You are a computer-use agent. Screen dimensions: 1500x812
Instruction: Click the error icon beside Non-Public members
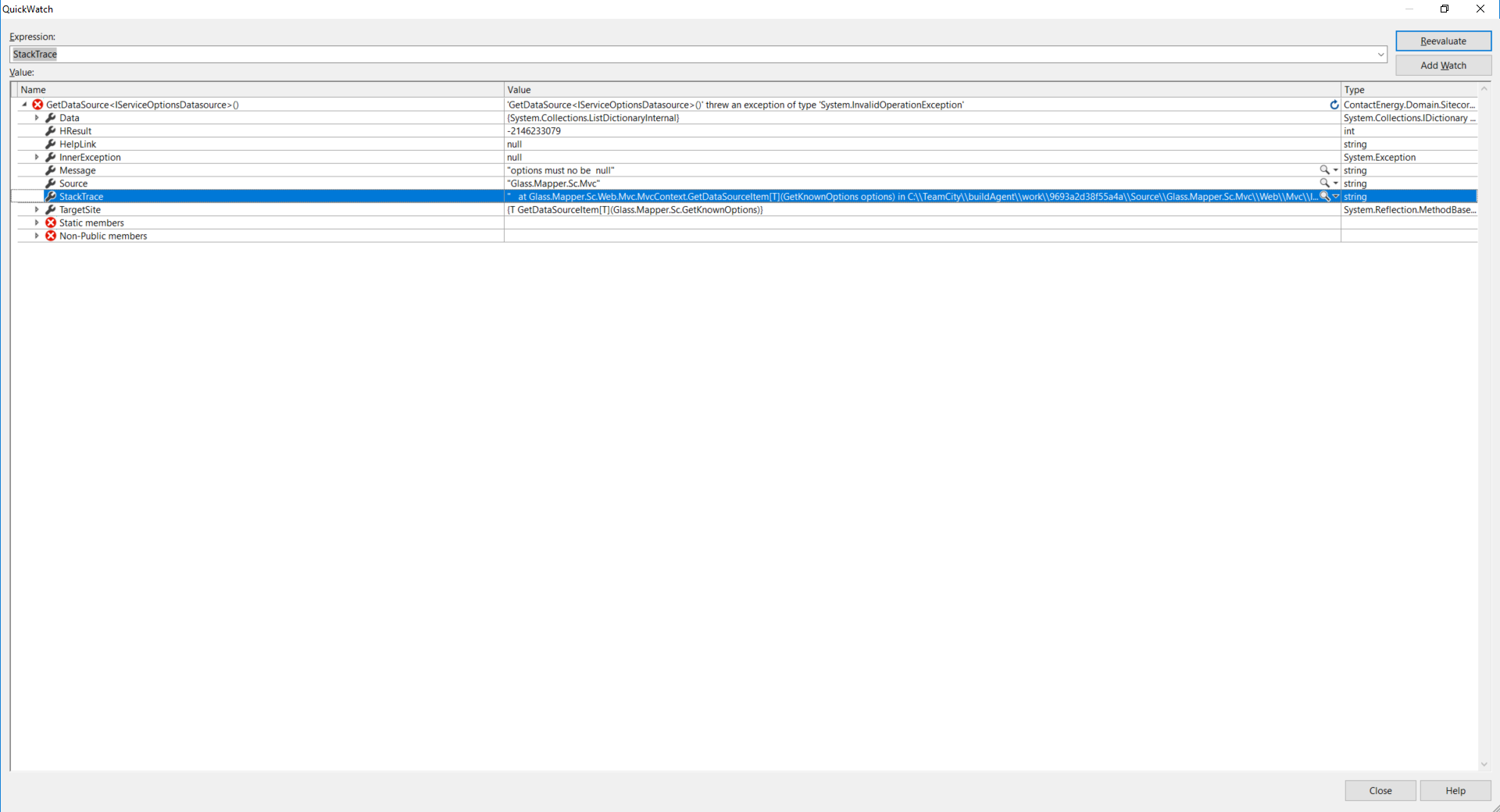click(51, 236)
